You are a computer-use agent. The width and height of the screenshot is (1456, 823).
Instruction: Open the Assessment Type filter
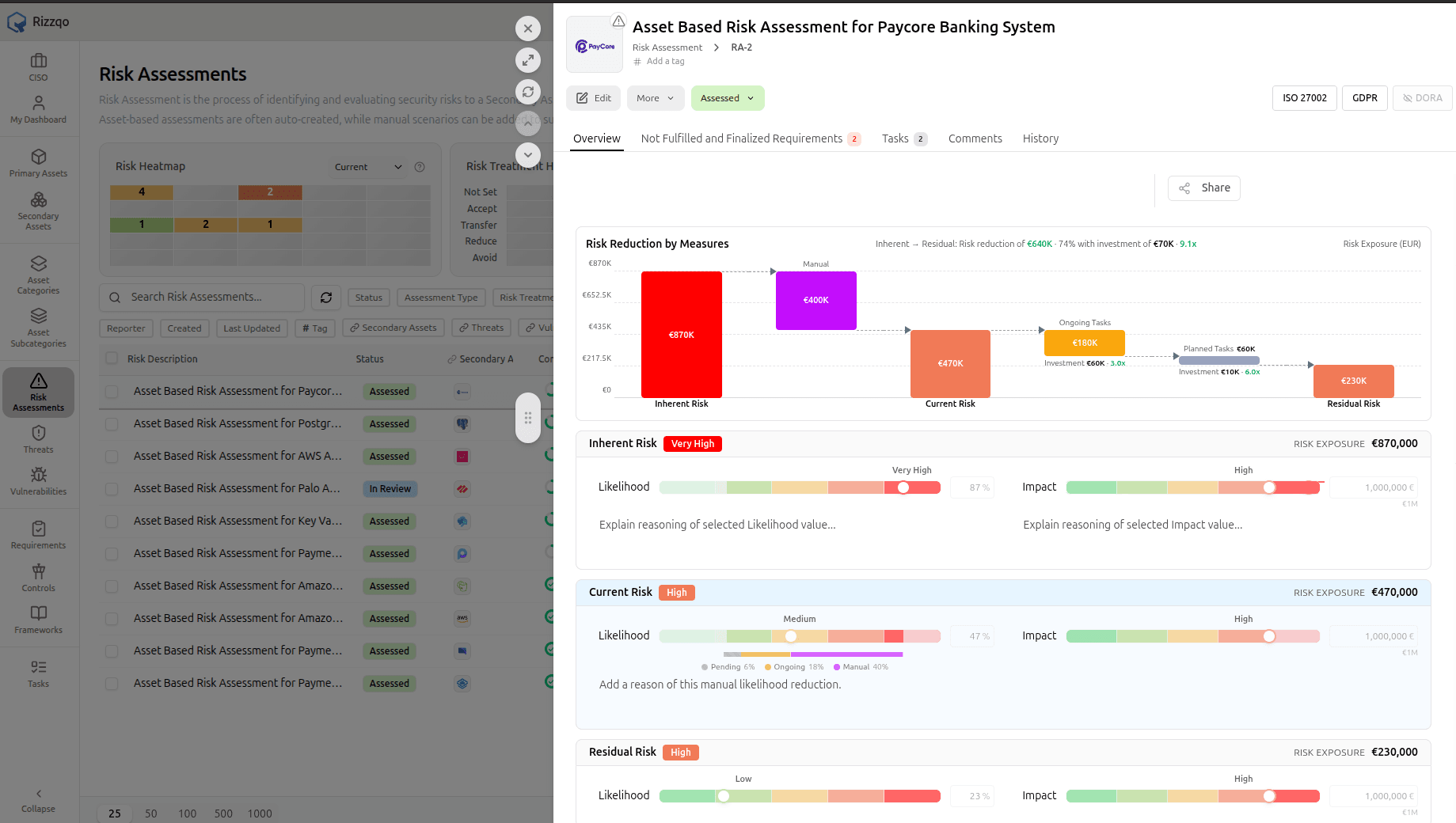(x=441, y=298)
